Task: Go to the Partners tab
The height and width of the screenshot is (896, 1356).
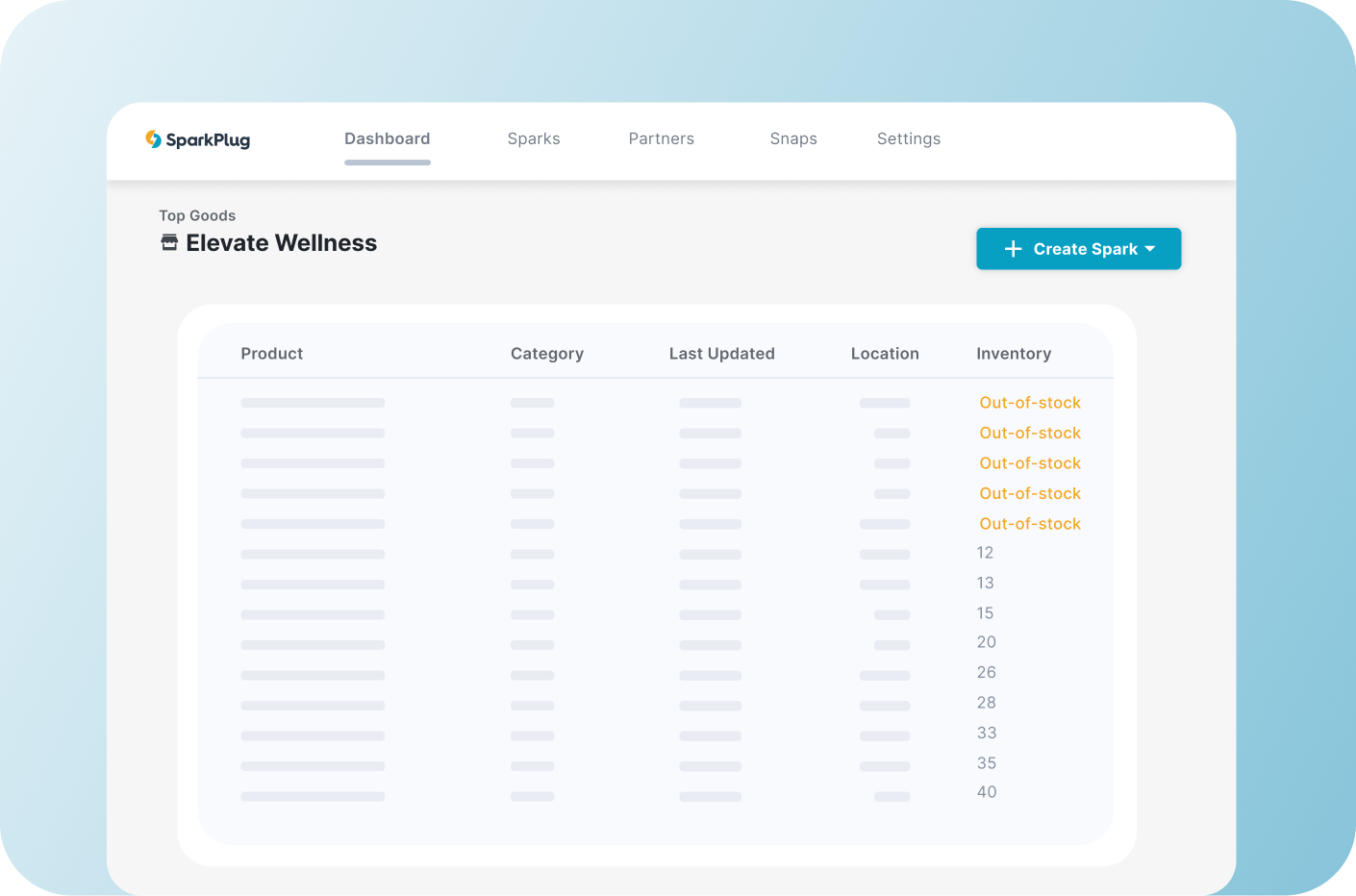Action: click(662, 138)
